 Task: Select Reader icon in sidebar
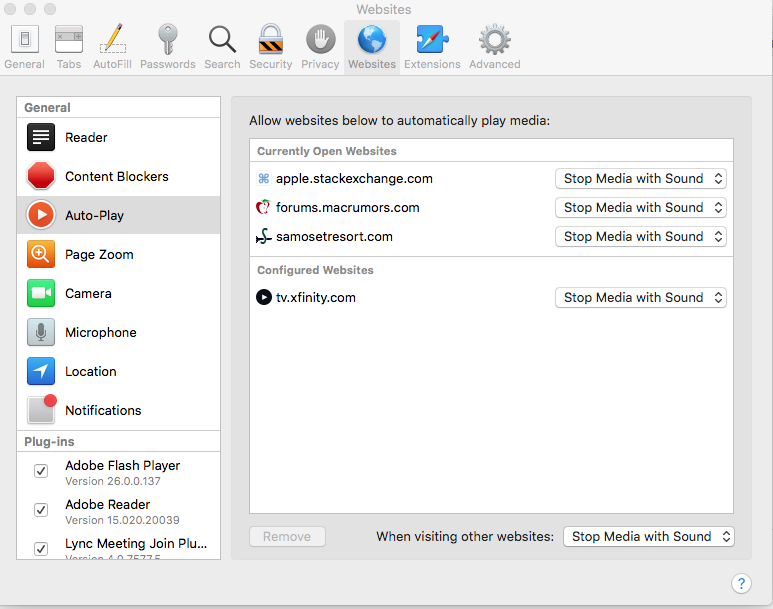click(41, 137)
